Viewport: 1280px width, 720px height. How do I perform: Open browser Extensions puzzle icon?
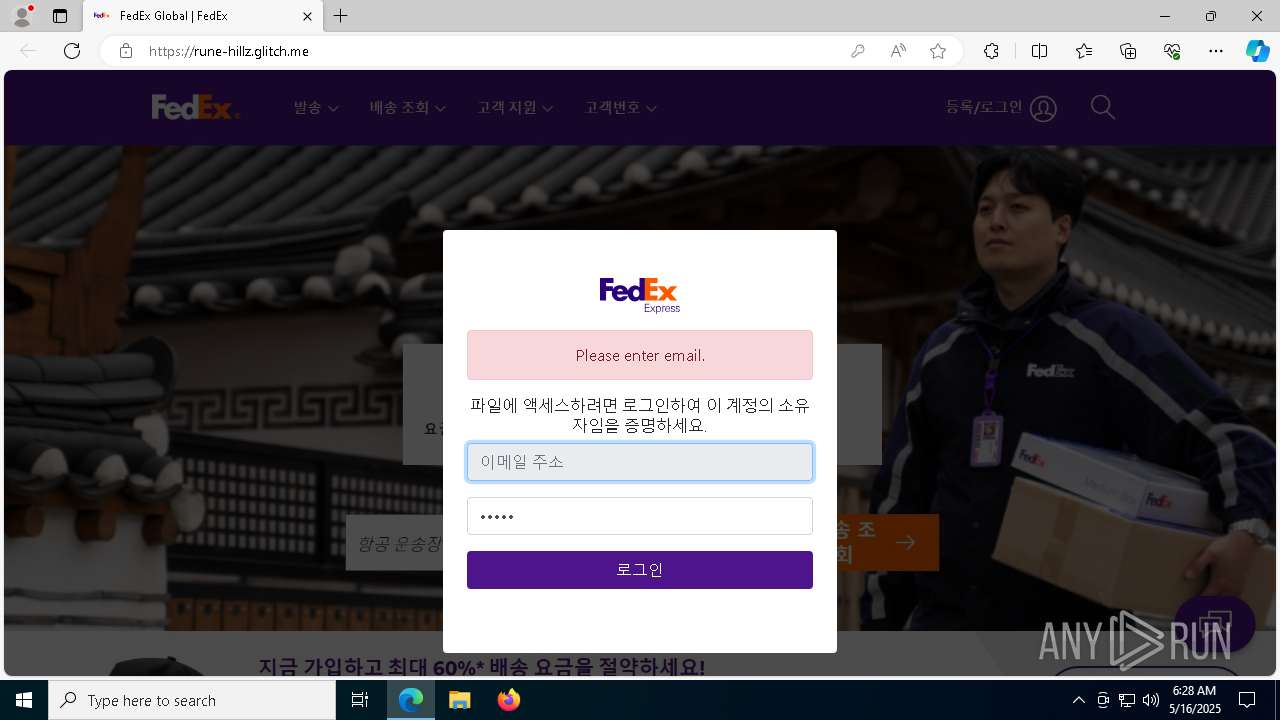tap(991, 51)
